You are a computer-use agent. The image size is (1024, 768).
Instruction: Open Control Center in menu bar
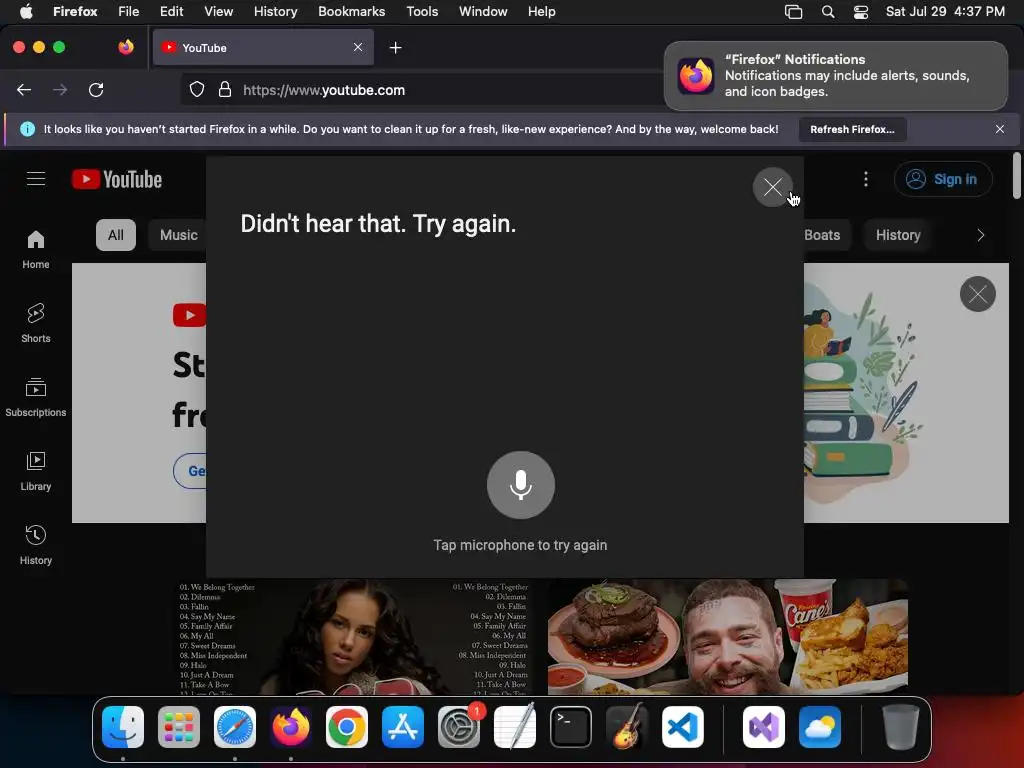point(861,12)
